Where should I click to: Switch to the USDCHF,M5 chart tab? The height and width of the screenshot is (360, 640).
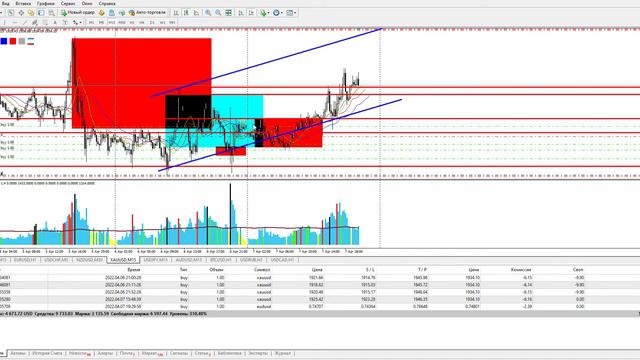click(x=56, y=260)
